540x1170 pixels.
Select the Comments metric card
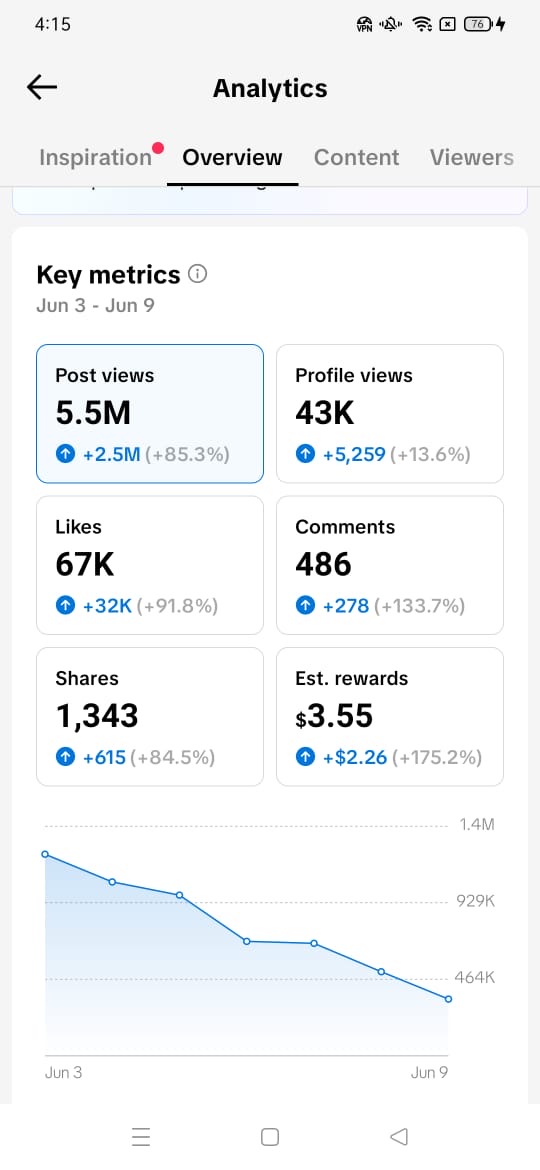390,566
